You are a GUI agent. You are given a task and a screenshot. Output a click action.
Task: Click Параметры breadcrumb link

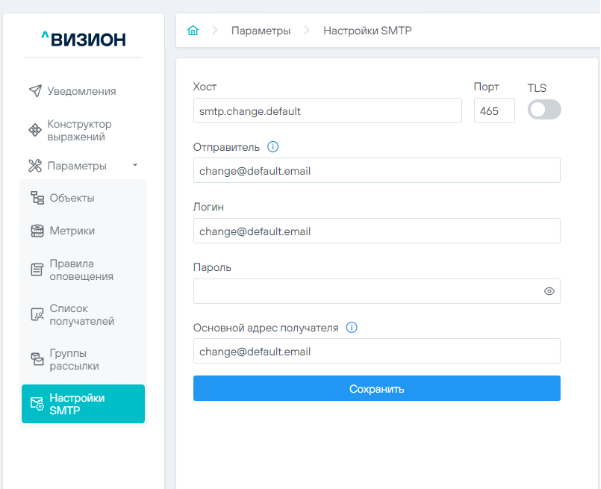(x=261, y=30)
